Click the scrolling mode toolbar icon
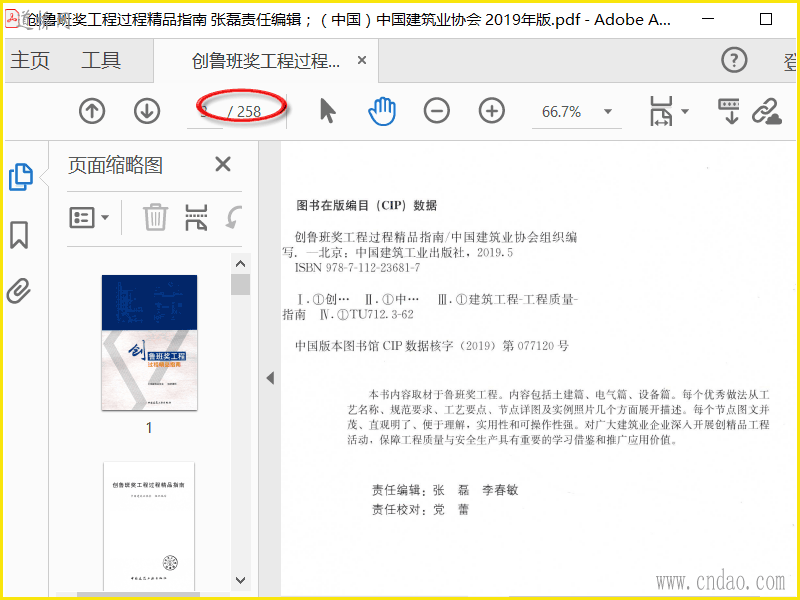The width and height of the screenshot is (800, 600). click(x=729, y=111)
